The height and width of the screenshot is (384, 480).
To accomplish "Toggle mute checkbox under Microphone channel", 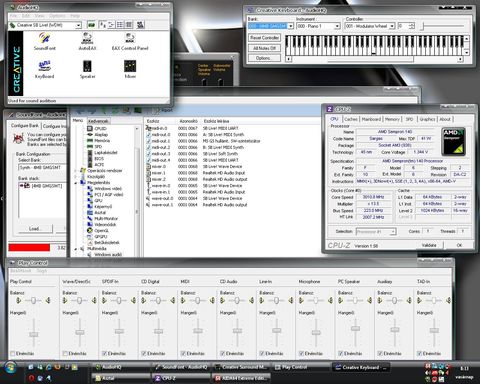I will click(x=301, y=353).
